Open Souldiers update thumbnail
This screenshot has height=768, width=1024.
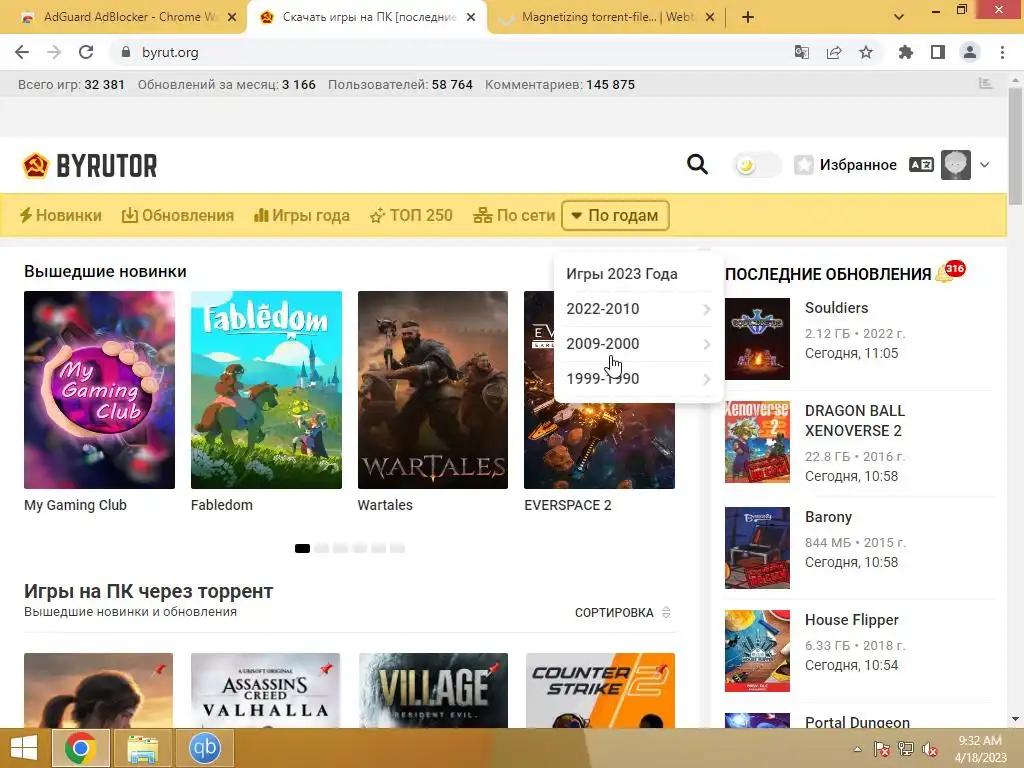(x=757, y=339)
